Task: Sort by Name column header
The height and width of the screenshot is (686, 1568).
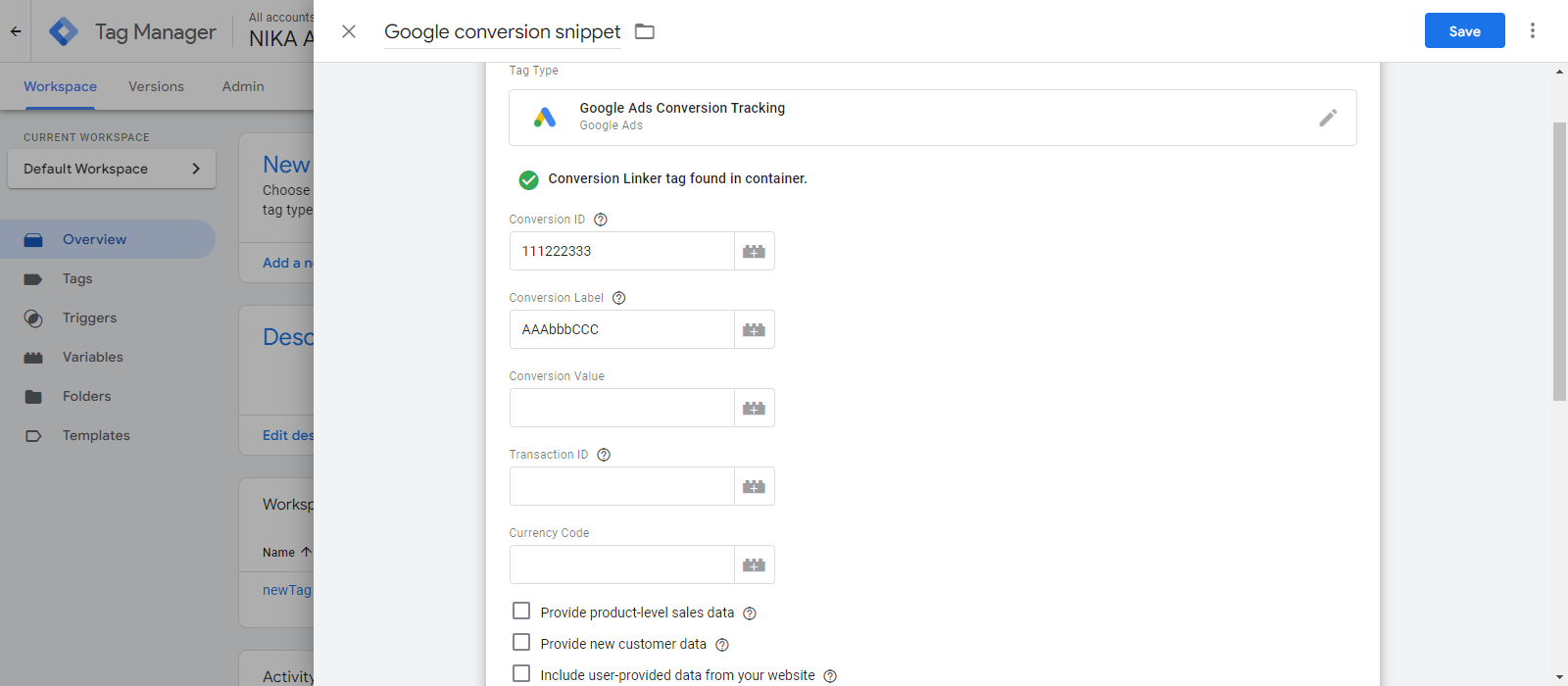Action: 287,553
